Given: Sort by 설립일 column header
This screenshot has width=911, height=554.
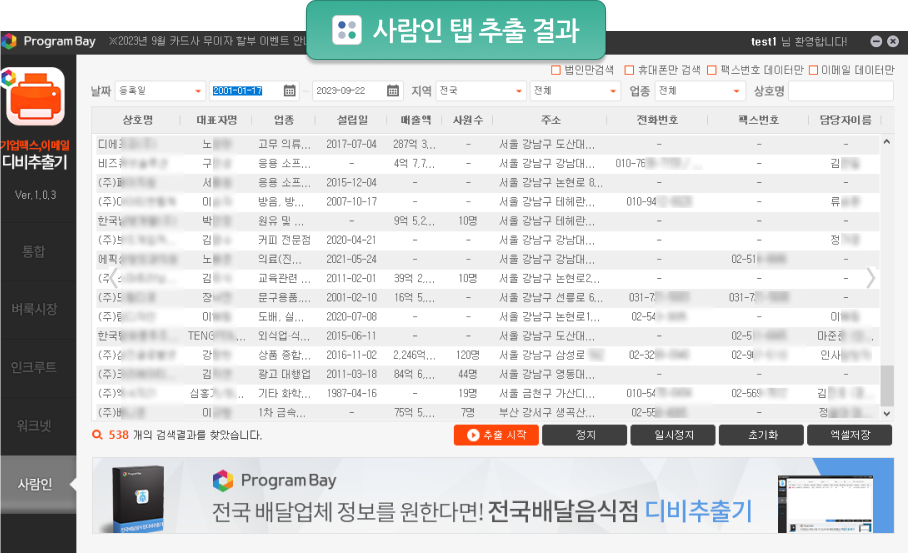Looking at the screenshot, I should pyautogui.click(x=352, y=120).
